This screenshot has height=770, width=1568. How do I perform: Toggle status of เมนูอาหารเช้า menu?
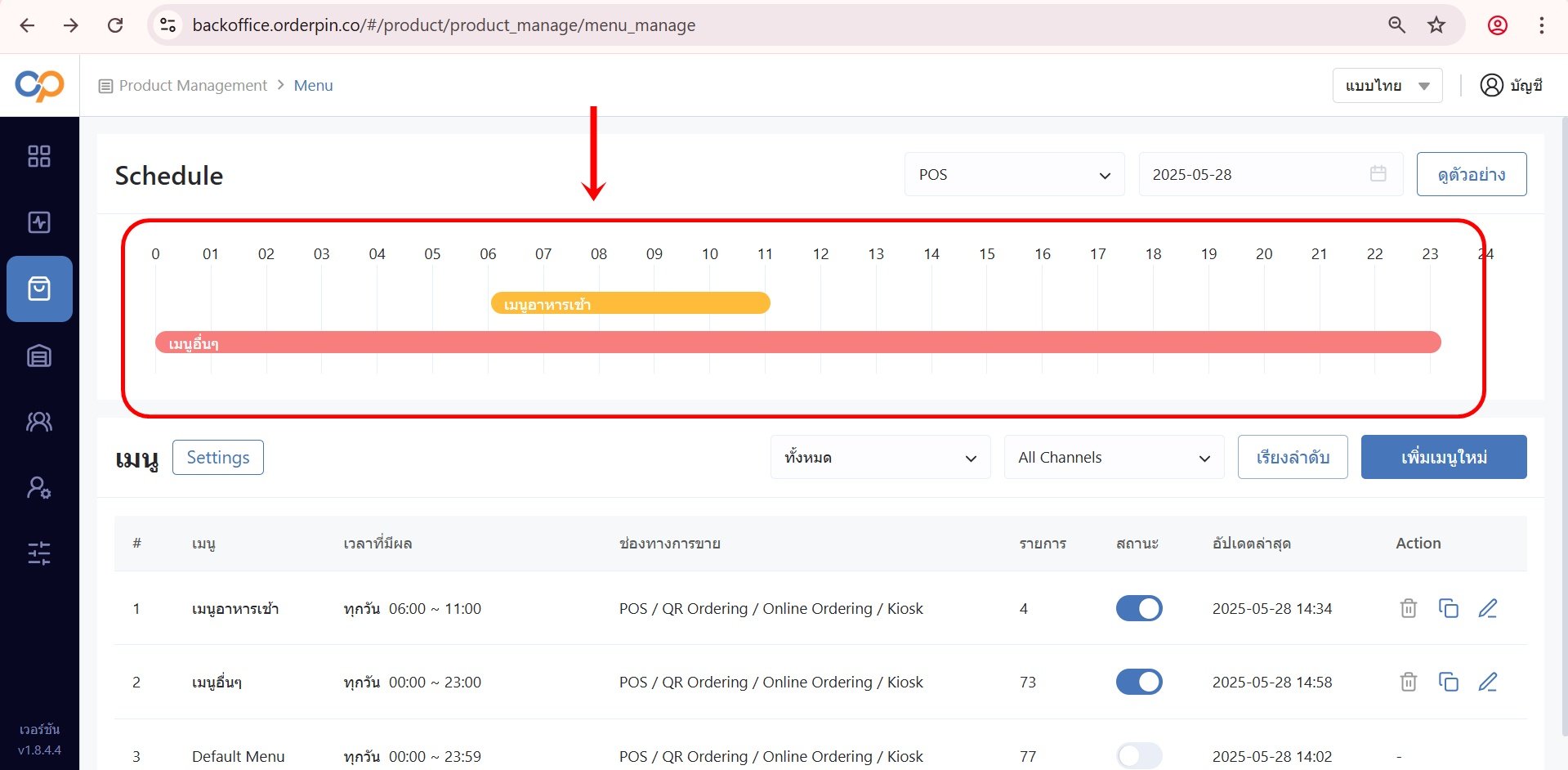(1139, 608)
